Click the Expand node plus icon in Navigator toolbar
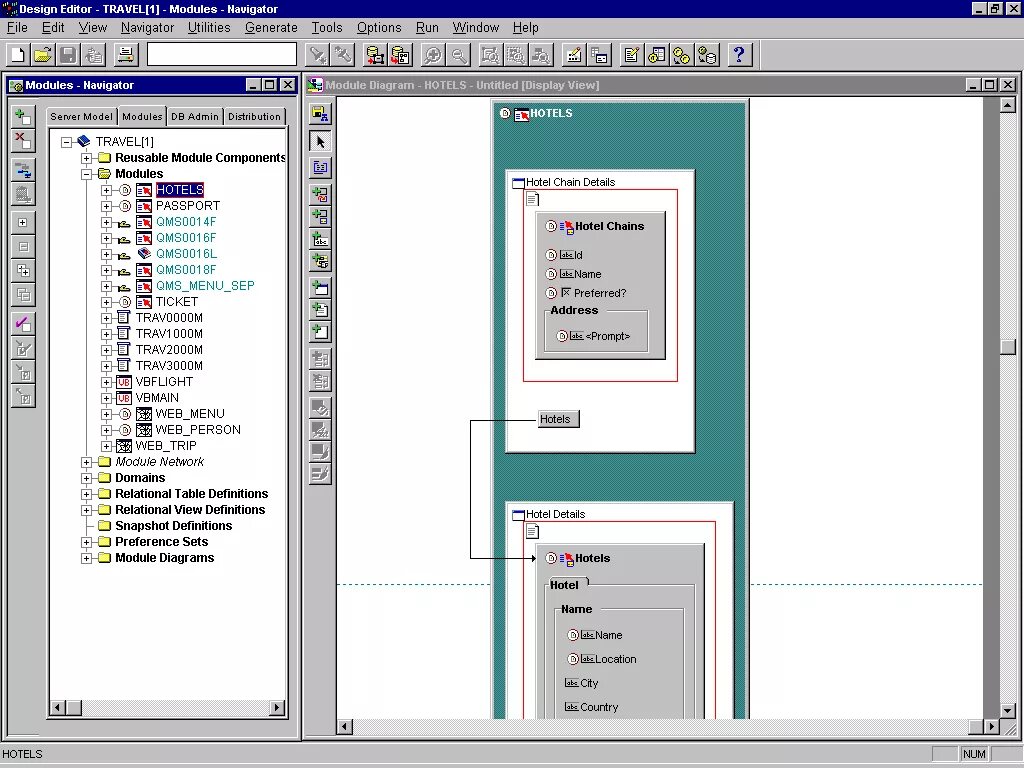Viewport: 1024px width, 768px height. 23,223
